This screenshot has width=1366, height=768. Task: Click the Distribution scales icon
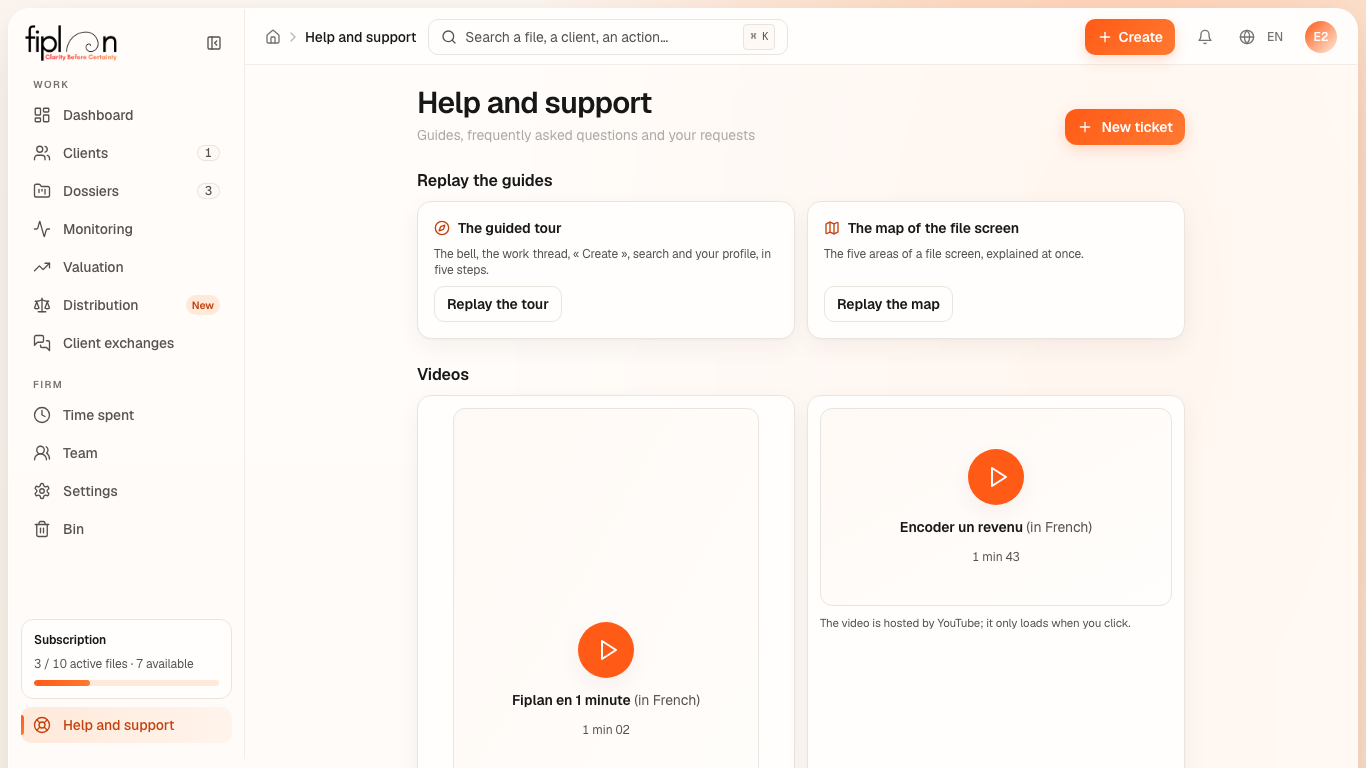[42, 305]
